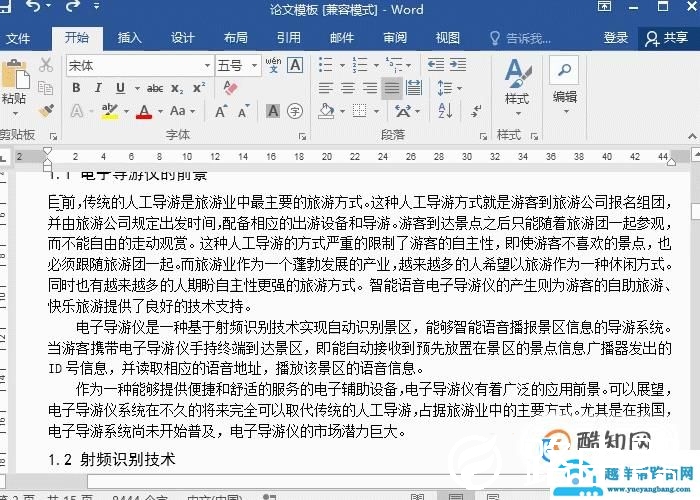Toggle Bold formatting

coord(76,88)
